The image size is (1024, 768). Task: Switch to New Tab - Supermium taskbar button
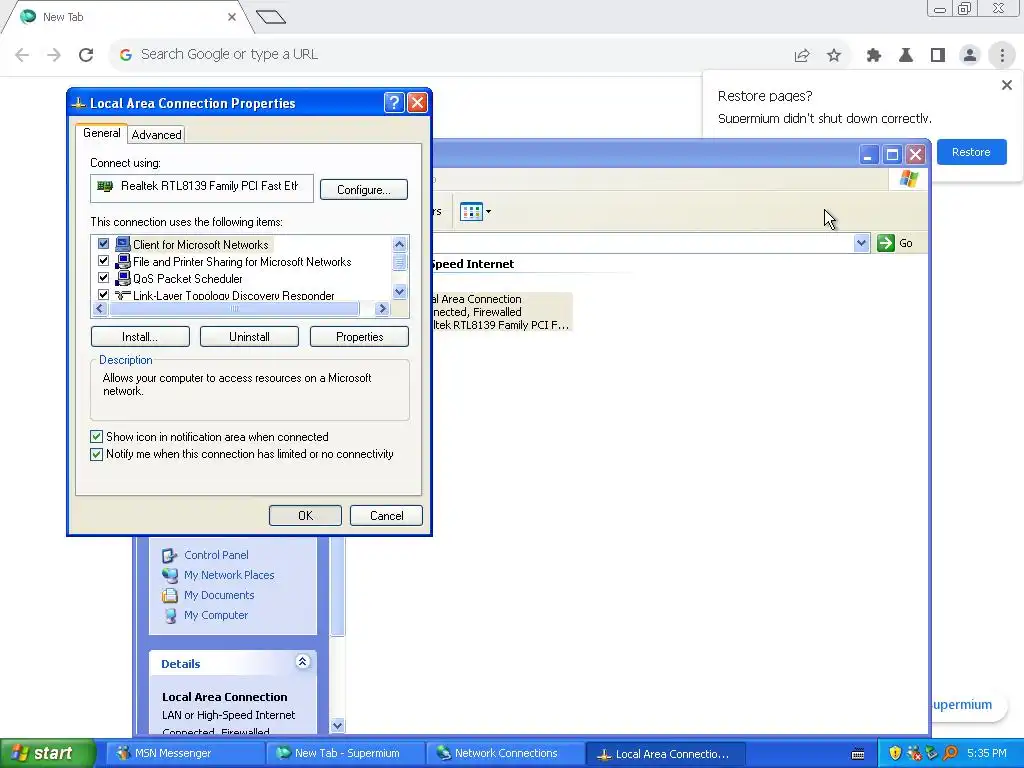click(x=346, y=754)
